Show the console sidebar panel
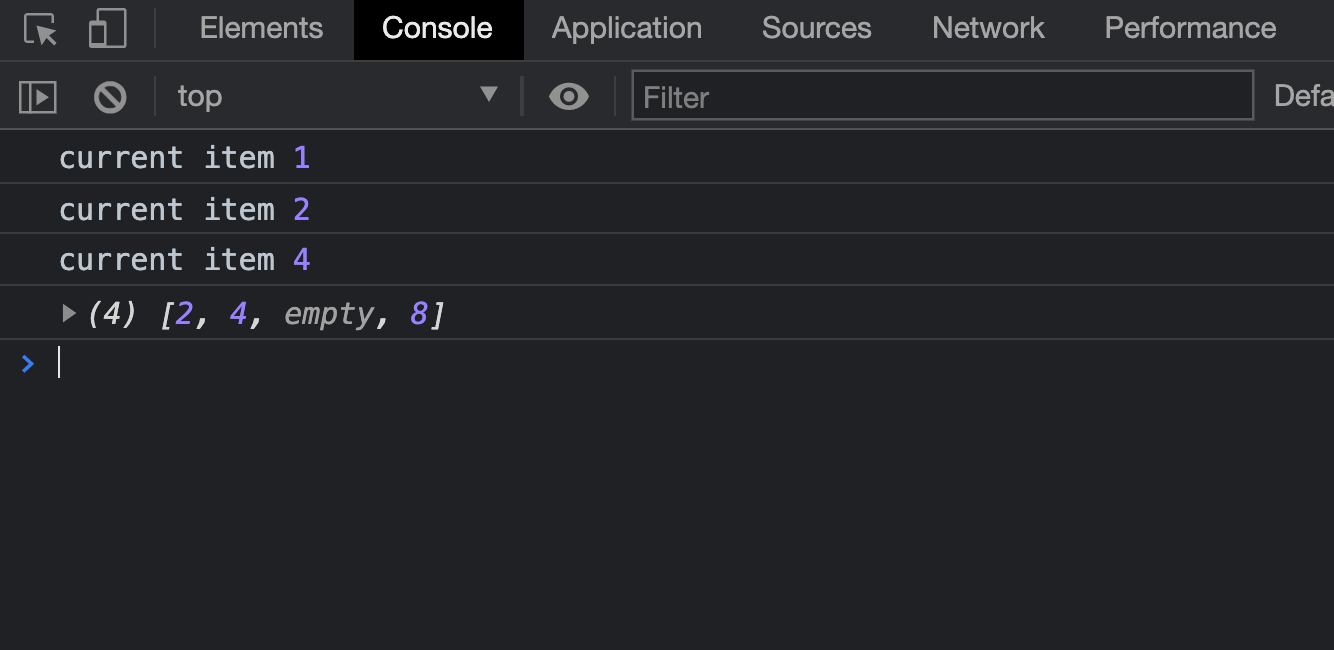Viewport: 1334px width, 650px height. tap(38, 97)
